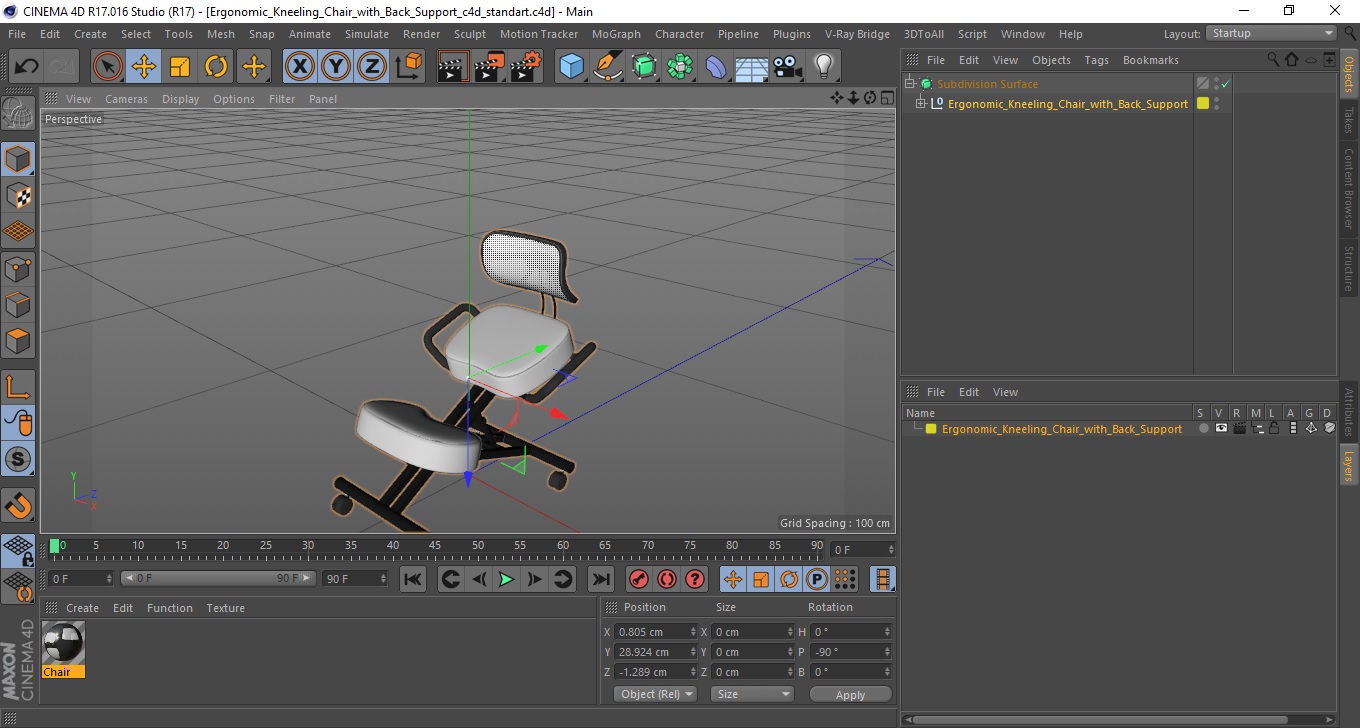Open the Simulate menu
Viewport: 1360px width, 728px height.
coord(367,34)
